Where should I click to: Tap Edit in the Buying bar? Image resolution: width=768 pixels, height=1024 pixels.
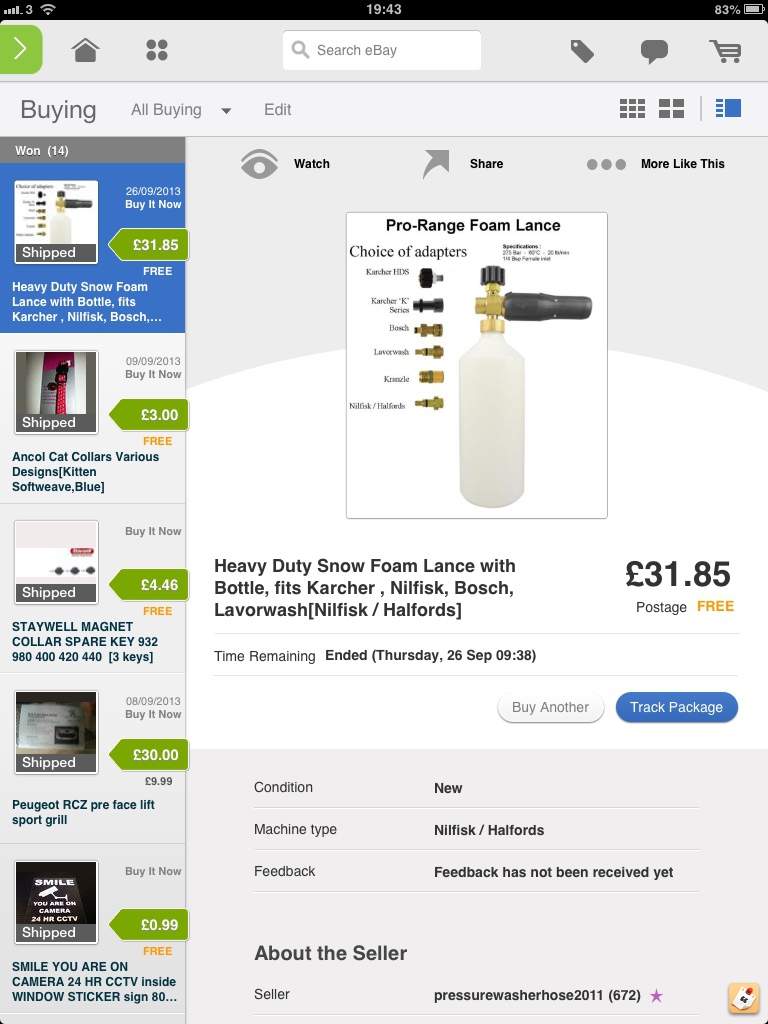(x=278, y=110)
